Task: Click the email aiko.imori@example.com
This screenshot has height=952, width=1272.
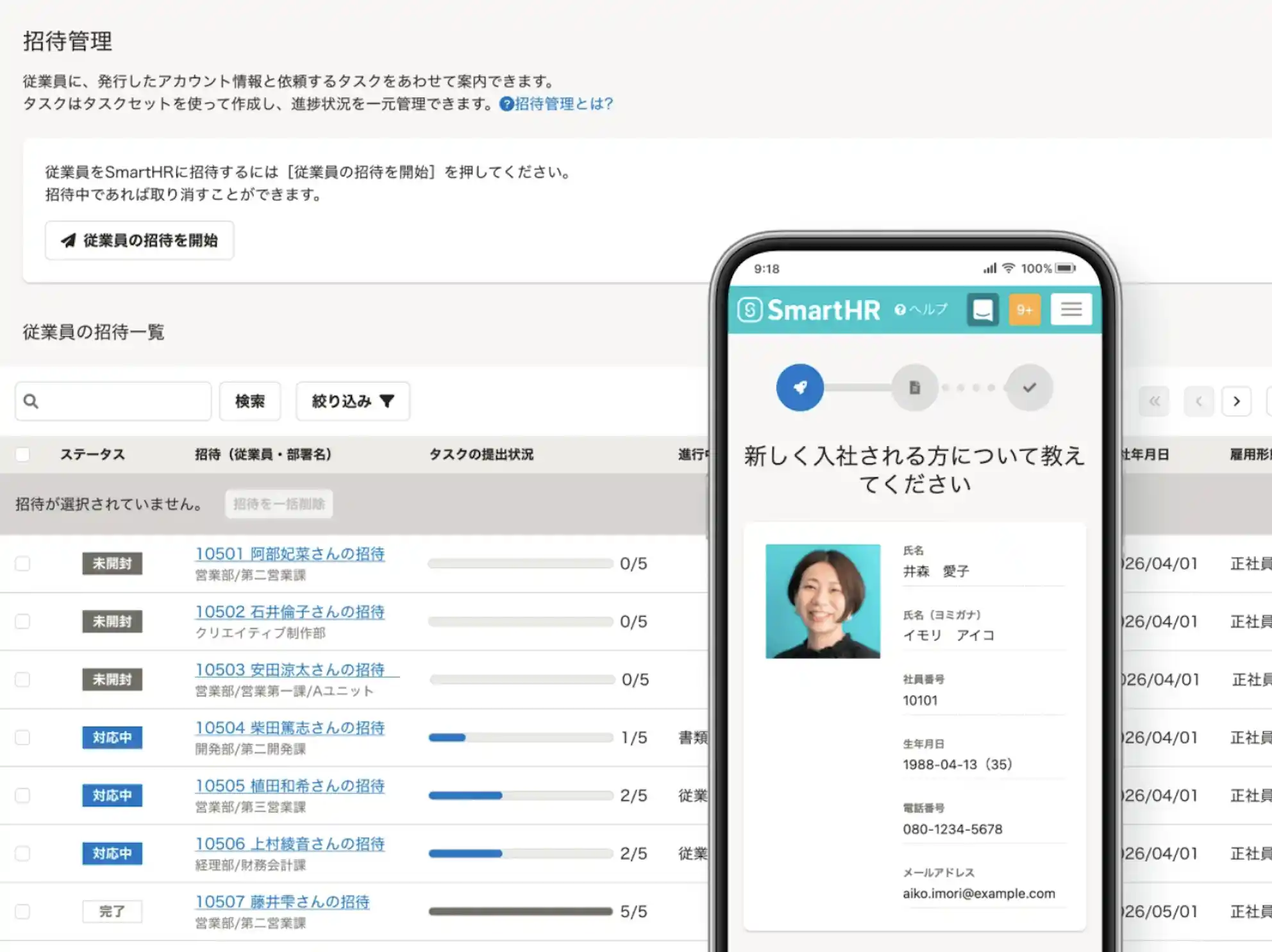Action: (978, 893)
